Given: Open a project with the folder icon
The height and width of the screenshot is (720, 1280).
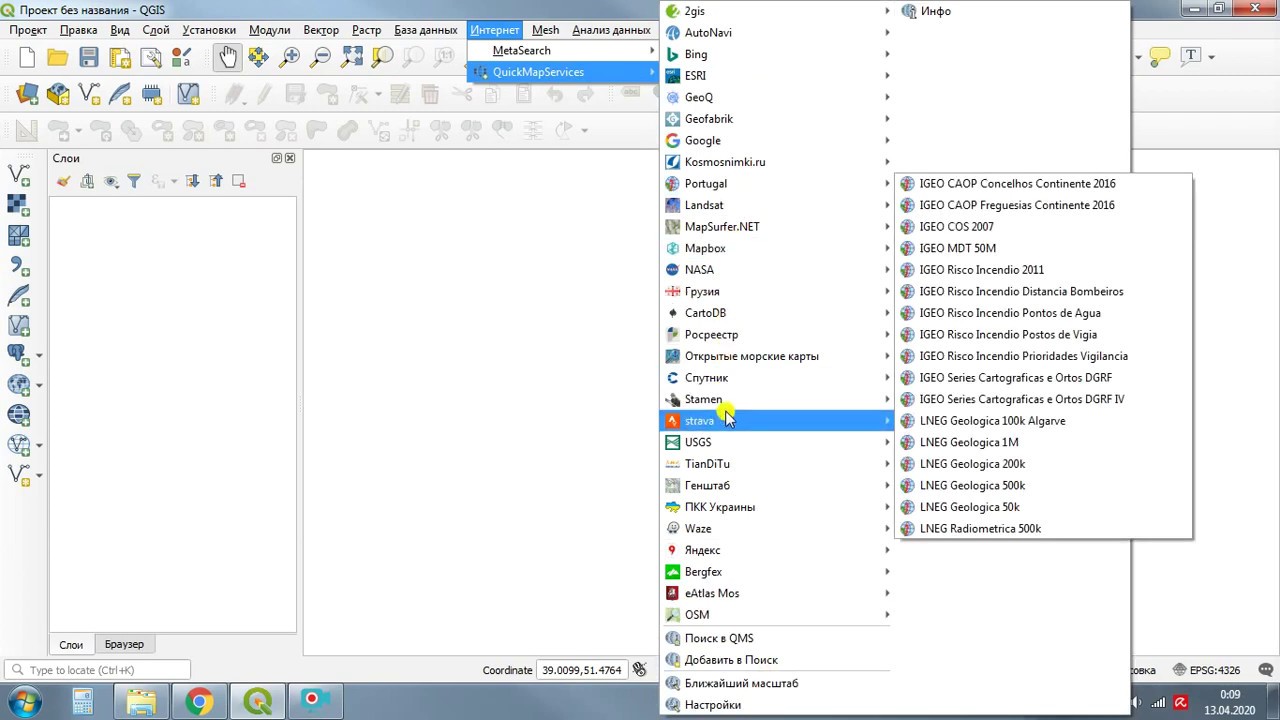Looking at the screenshot, I should click(58, 57).
